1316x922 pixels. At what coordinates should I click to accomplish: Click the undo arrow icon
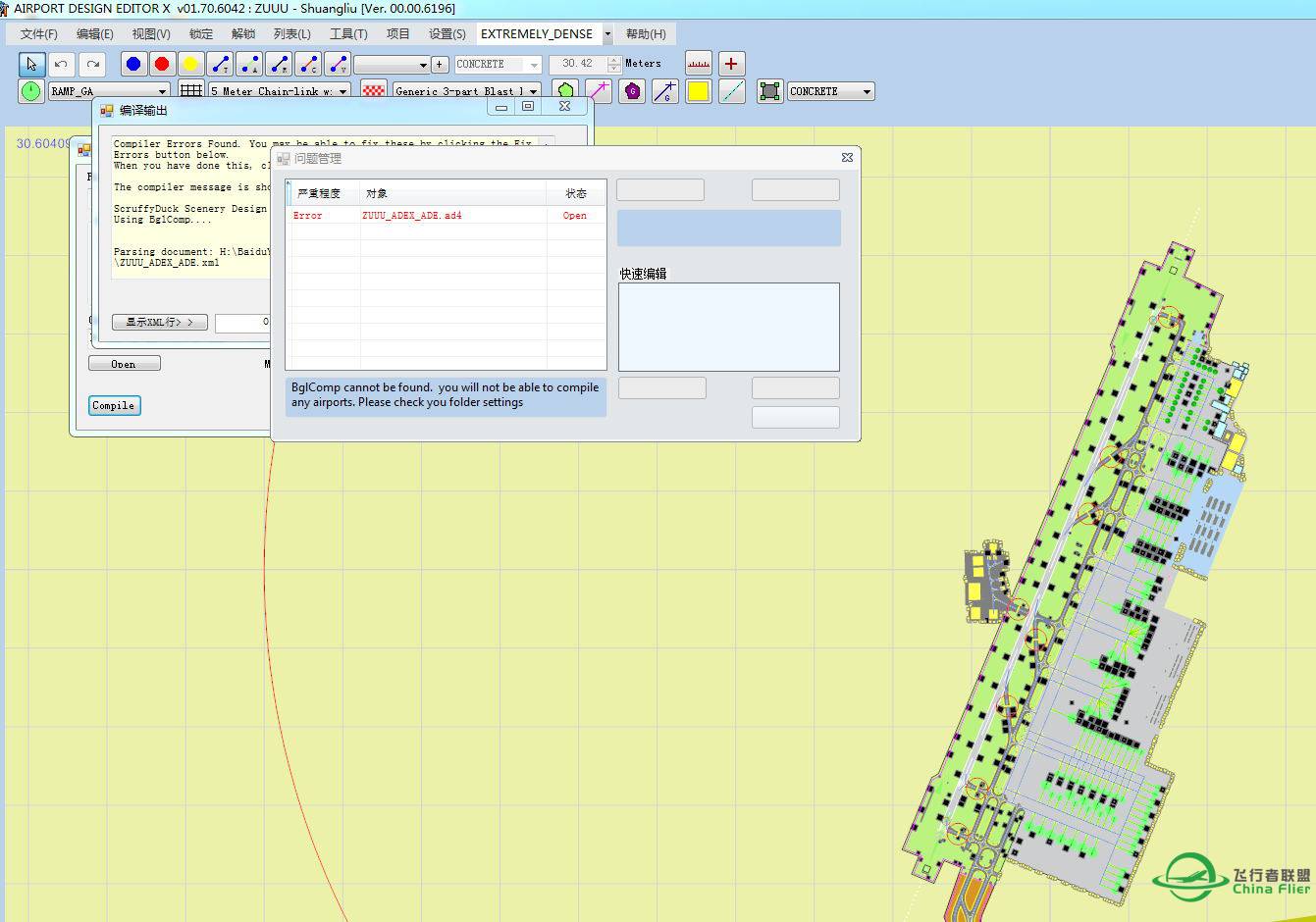point(61,64)
